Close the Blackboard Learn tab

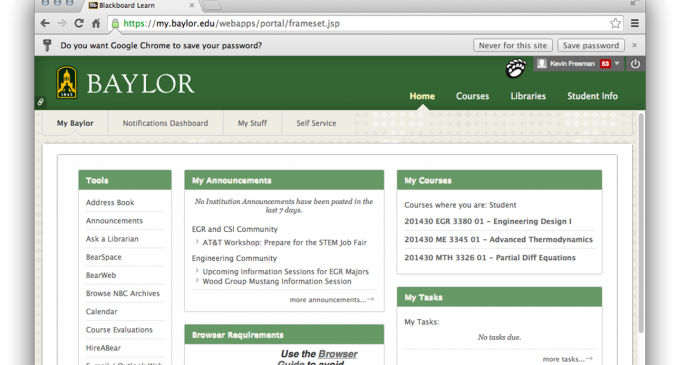tap(192, 5)
